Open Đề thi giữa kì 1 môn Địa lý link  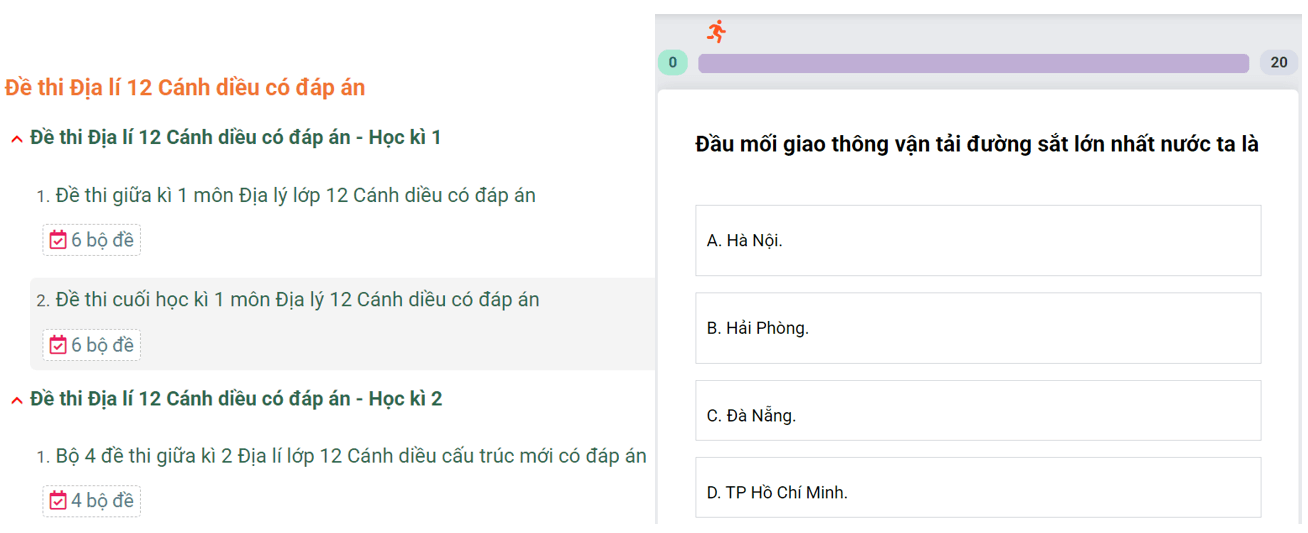tap(295, 195)
